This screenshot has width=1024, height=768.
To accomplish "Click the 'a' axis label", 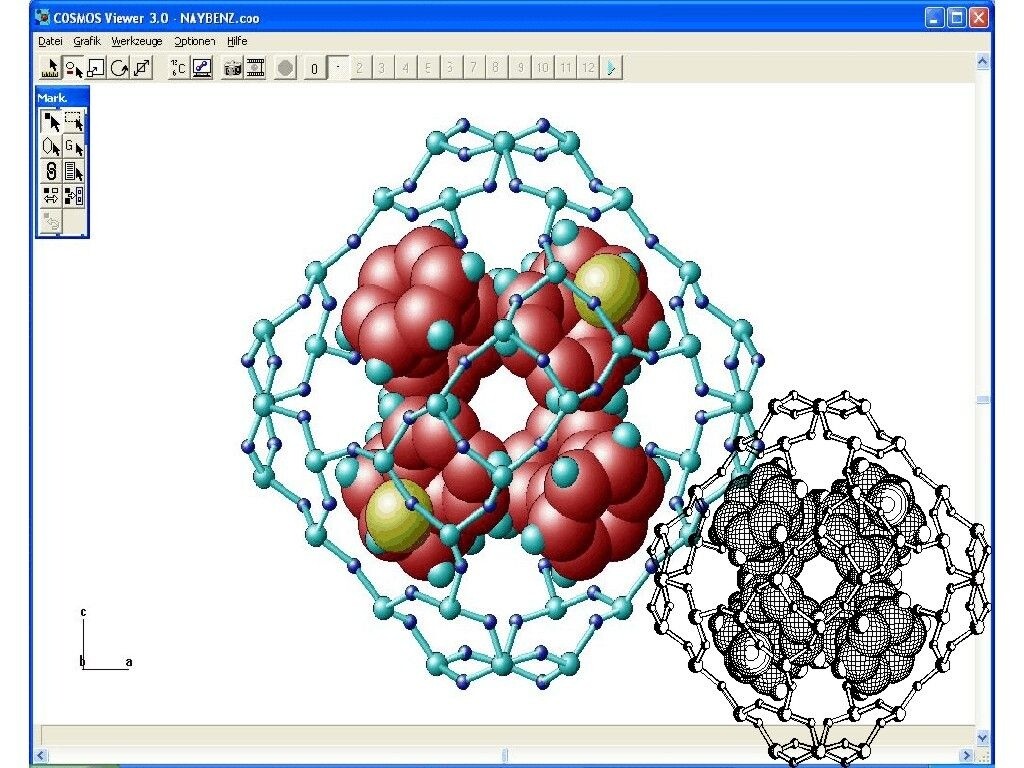I will coord(129,662).
